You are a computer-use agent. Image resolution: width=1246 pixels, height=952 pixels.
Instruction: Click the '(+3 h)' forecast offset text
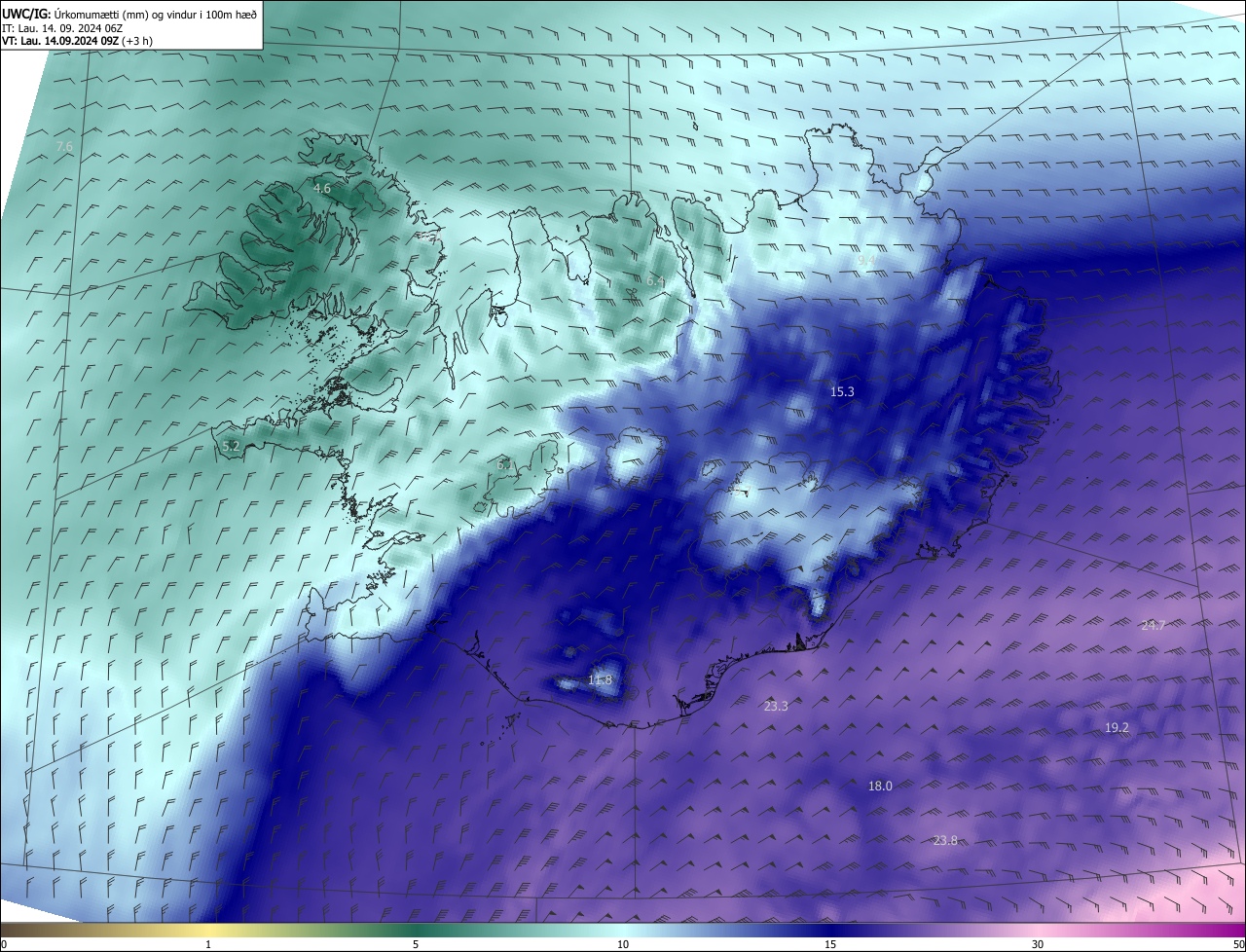(x=135, y=41)
